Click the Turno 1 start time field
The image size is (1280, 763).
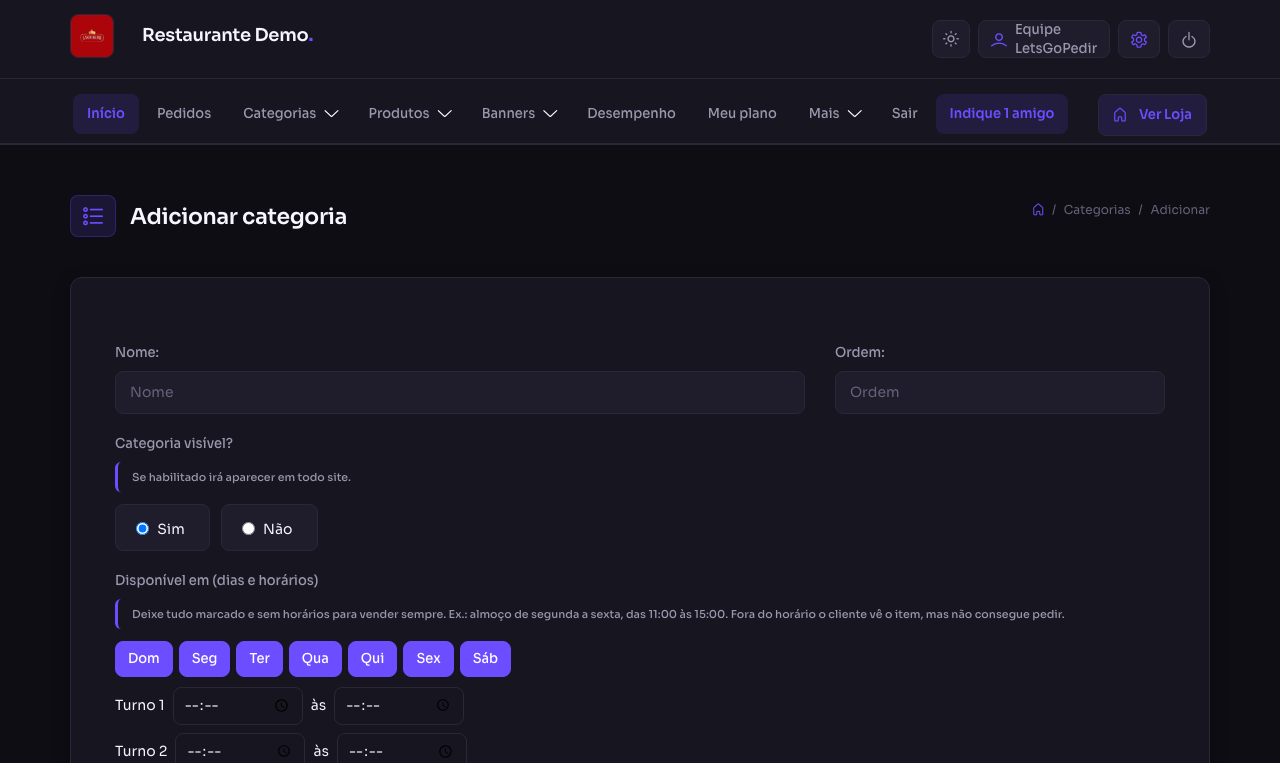click(x=238, y=706)
